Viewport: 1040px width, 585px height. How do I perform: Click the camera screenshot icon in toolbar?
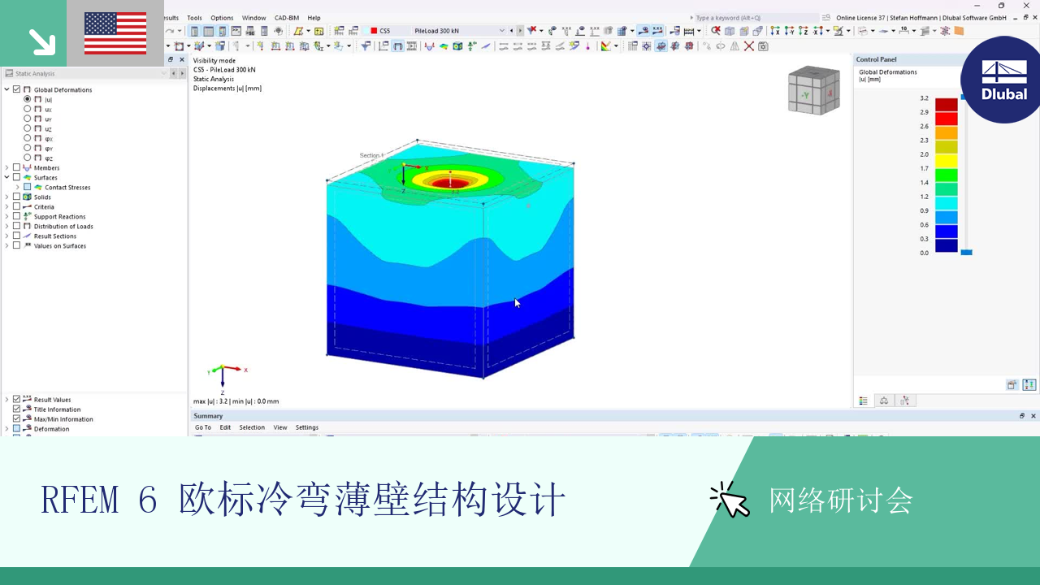763,46
